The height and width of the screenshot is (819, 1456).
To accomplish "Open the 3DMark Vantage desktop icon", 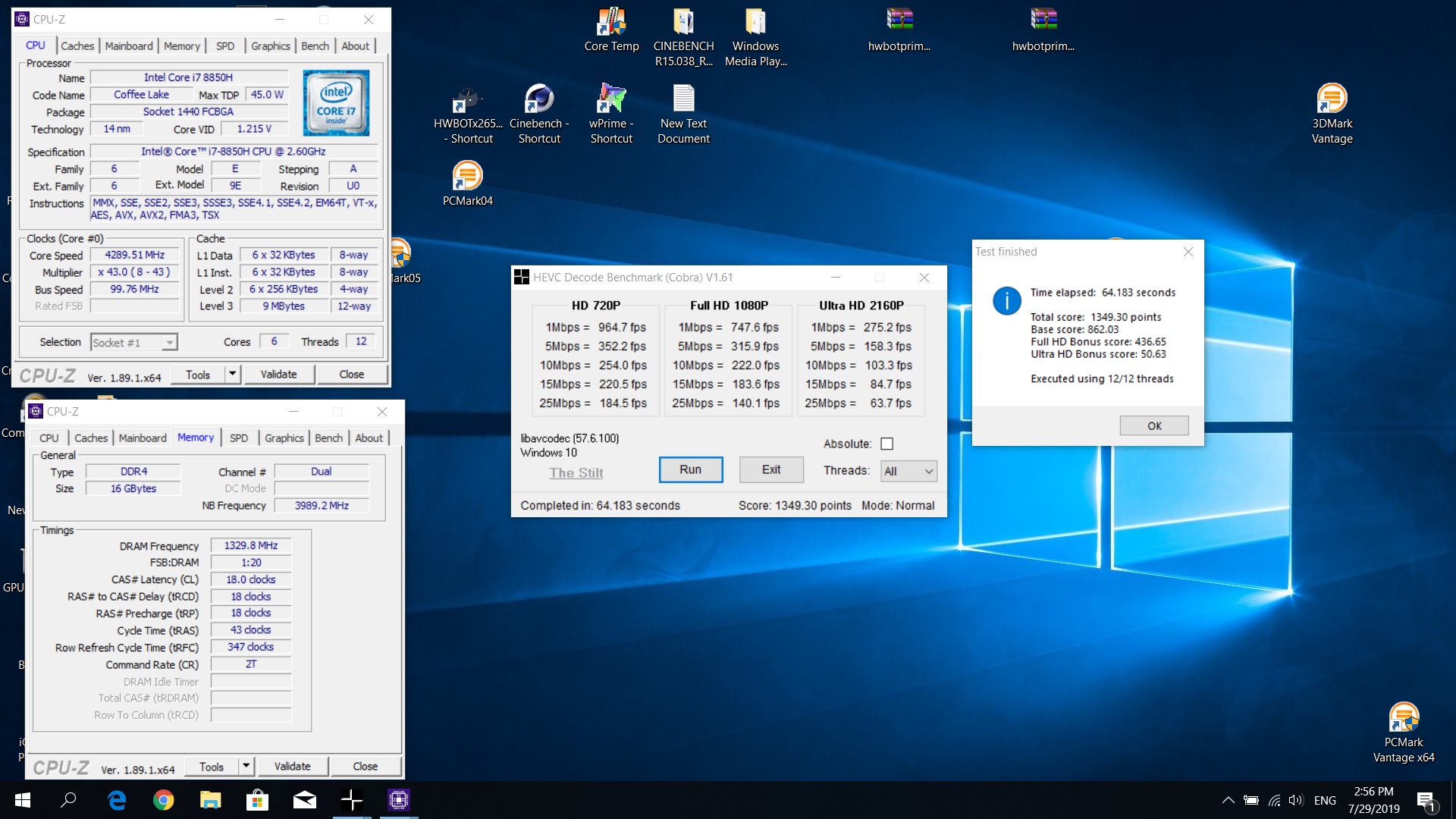I will (1332, 115).
